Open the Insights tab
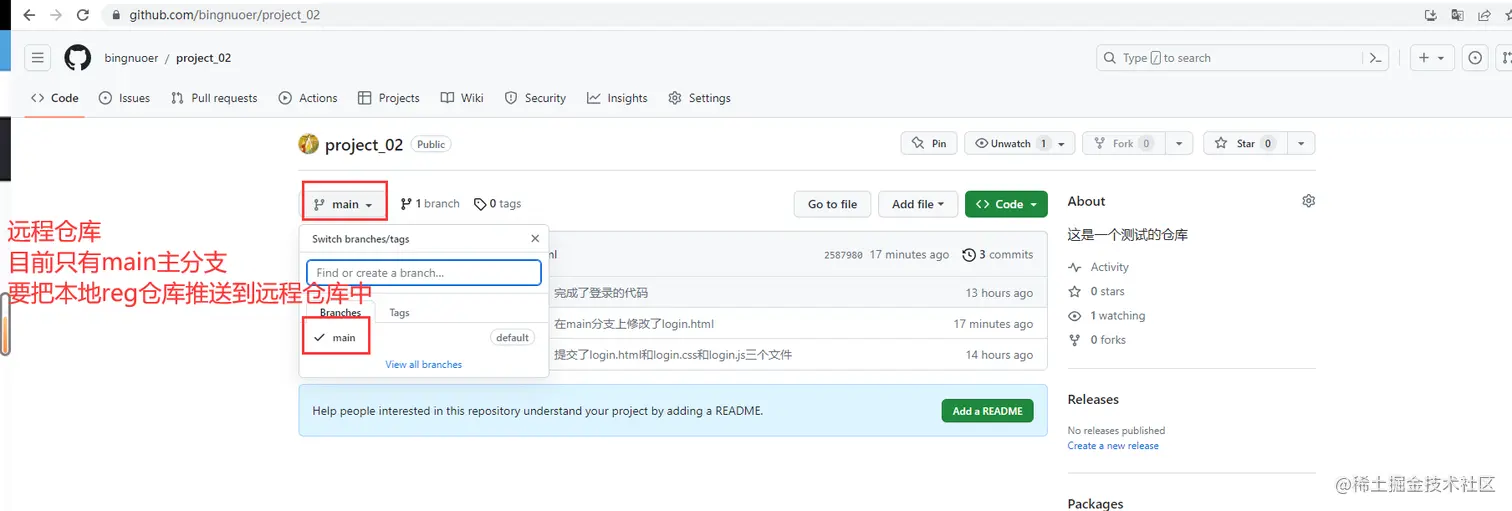Viewport: 1512px width, 511px height. coord(617,98)
